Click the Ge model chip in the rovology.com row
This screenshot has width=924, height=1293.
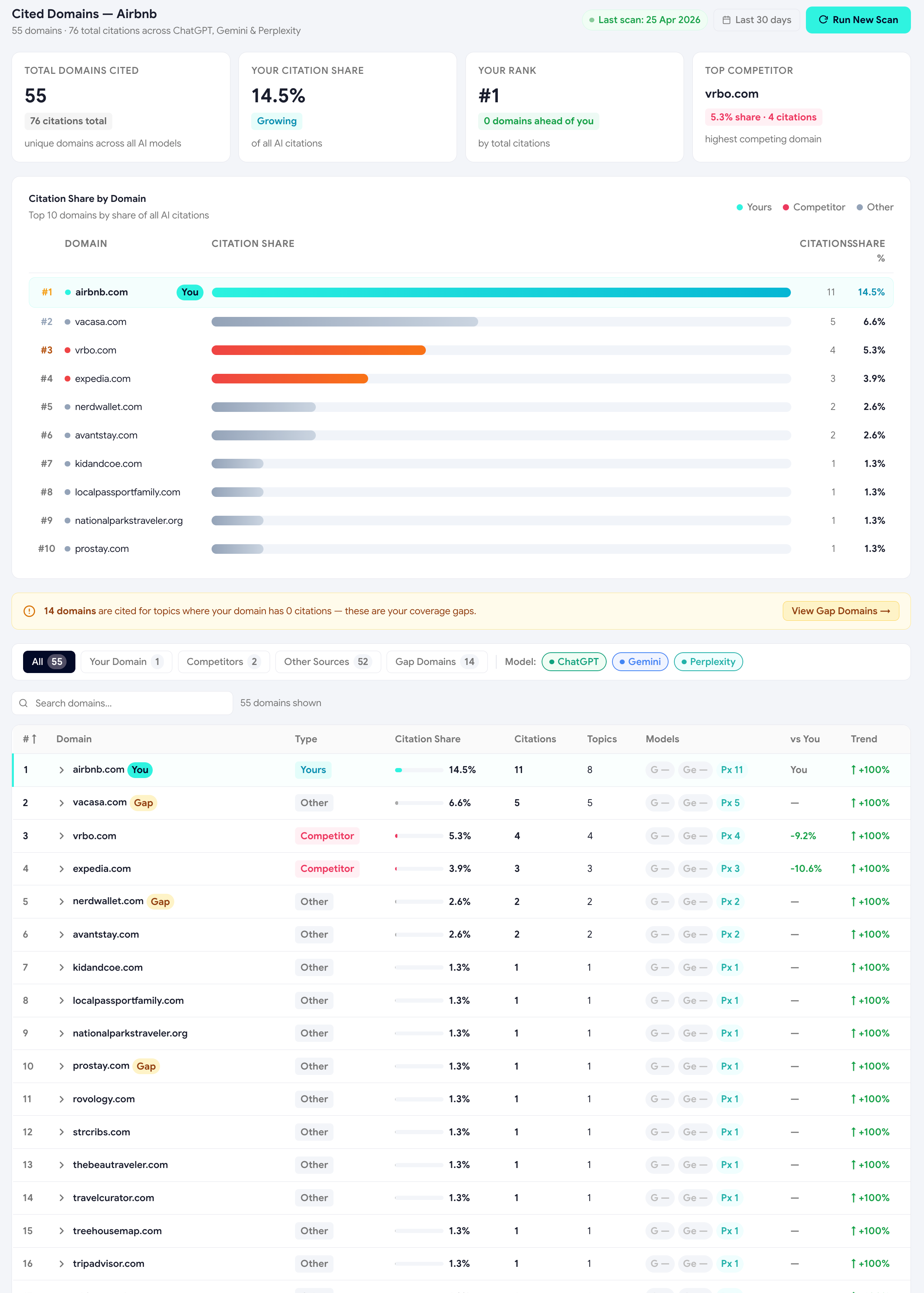[x=695, y=1100]
